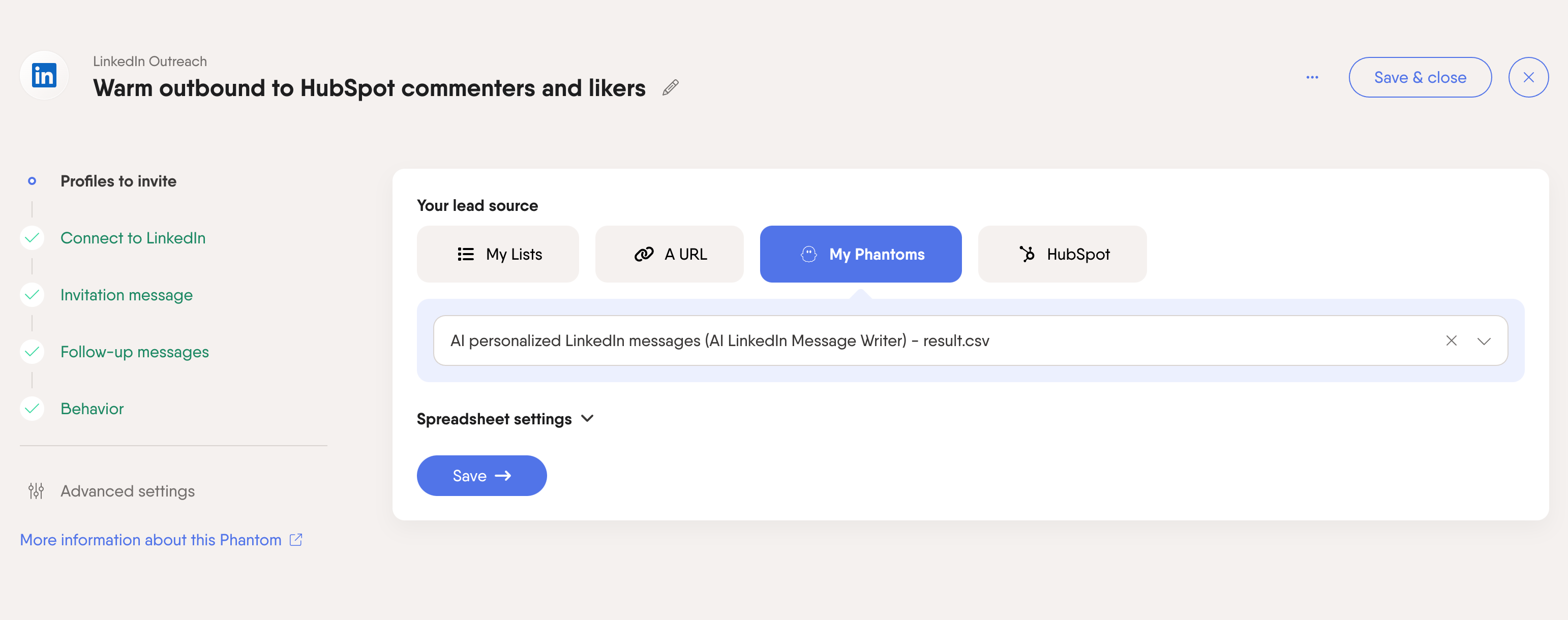1568x620 pixels.
Task: Click the blue Save button
Action: pyautogui.click(x=481, y=476)
